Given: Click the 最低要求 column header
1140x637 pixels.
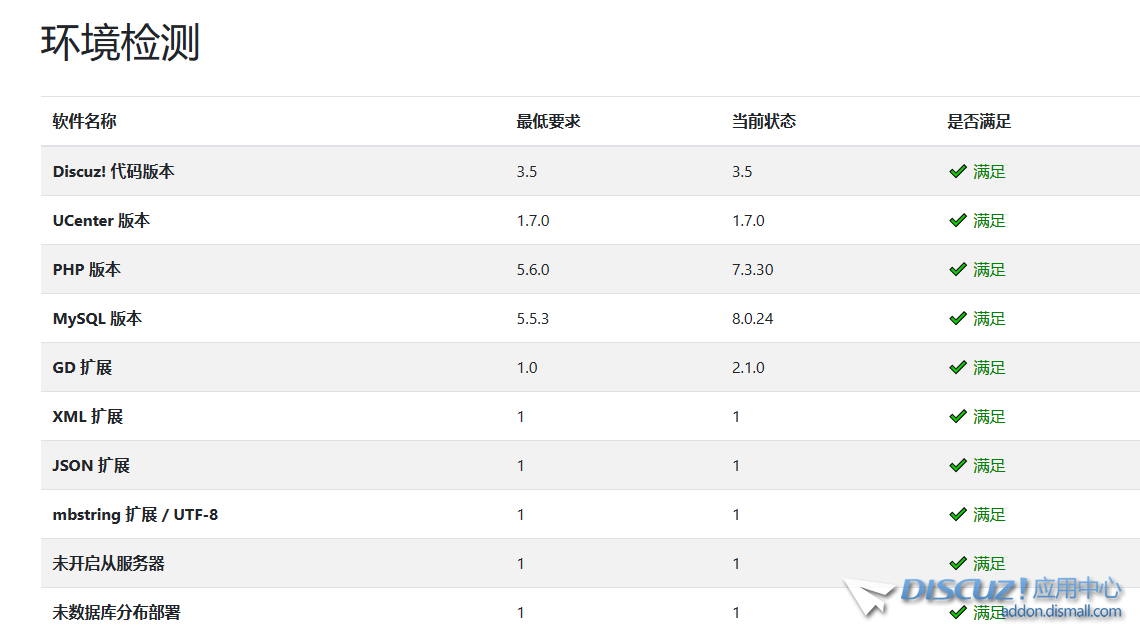Looking at the screenshot, I should point(548,121).
